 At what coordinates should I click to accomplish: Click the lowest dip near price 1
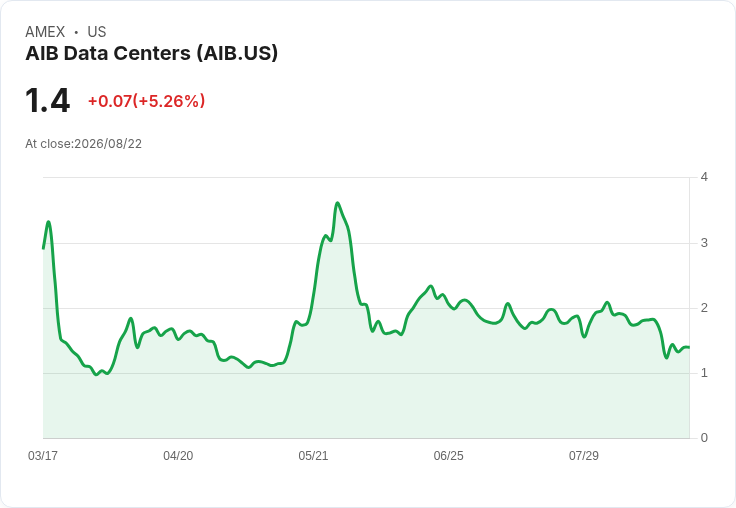pos(97,375)
